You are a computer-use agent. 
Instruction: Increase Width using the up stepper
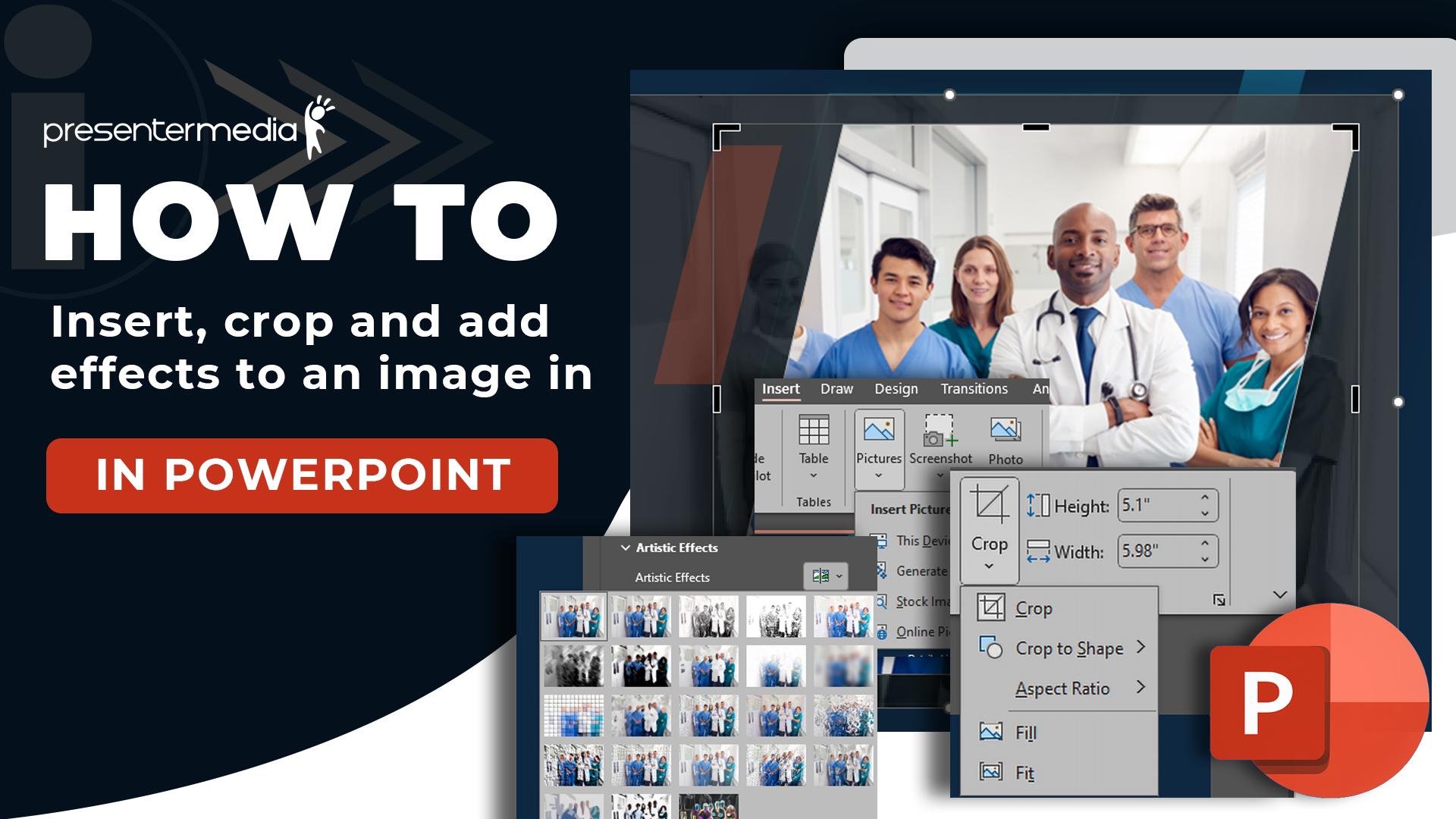[x=1205, y=543]
